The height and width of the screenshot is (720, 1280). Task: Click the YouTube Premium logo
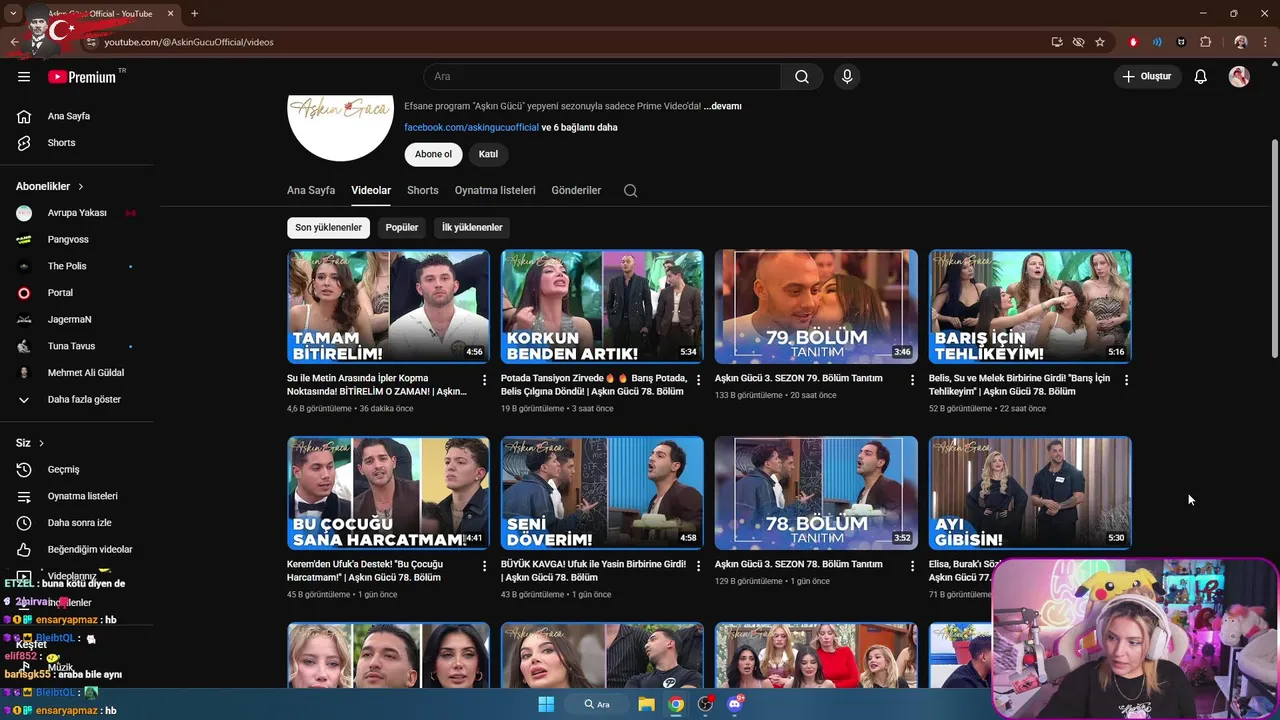(82, 77)
